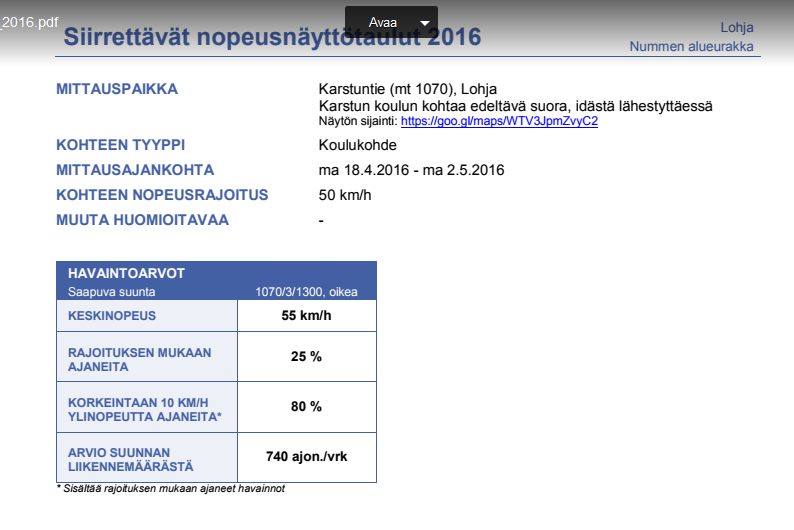
Task: Click the KESKINOPEUS table row label
Action: (x=111, y=316)
